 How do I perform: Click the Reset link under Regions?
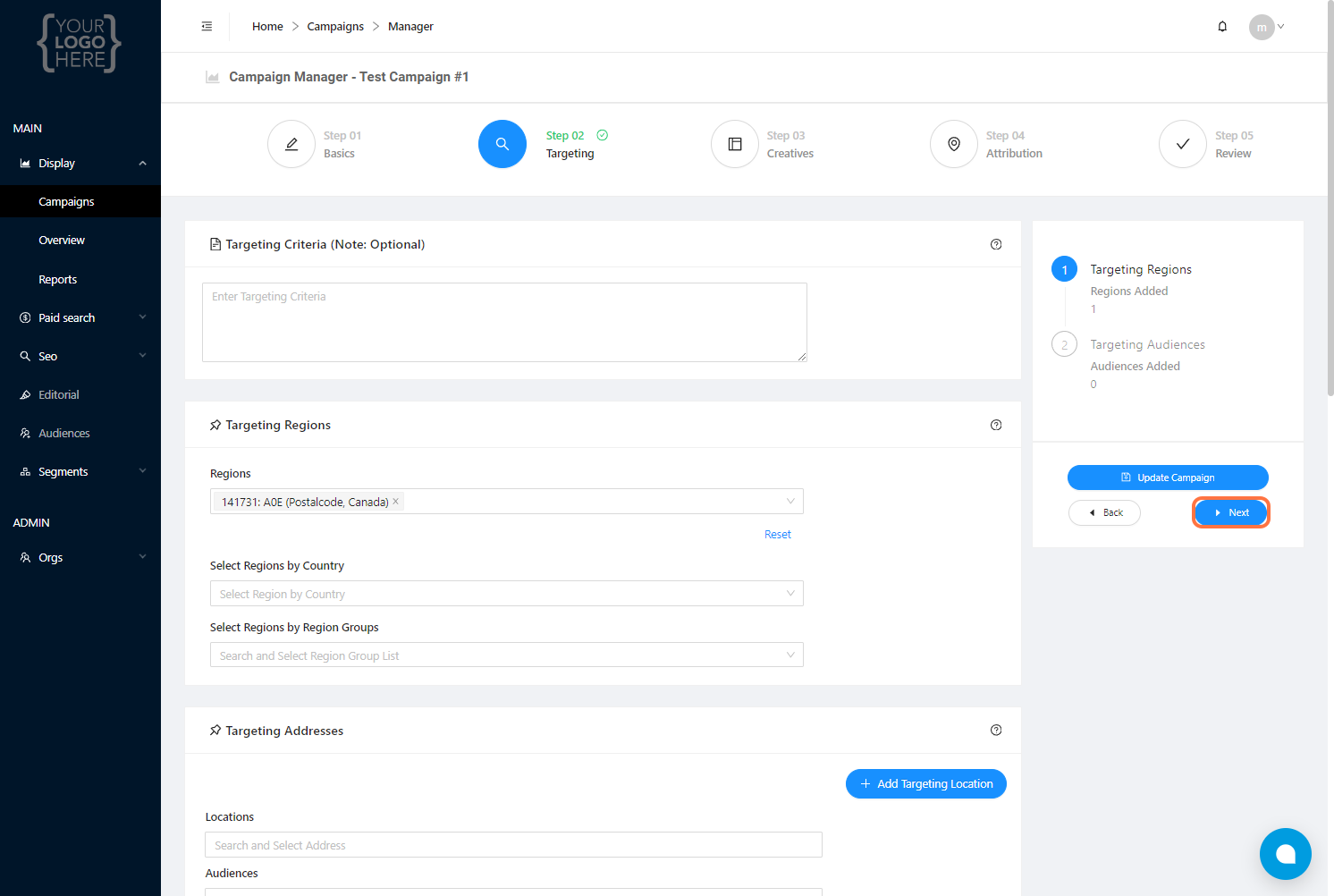pyautogui.click(x=777, y=535)
